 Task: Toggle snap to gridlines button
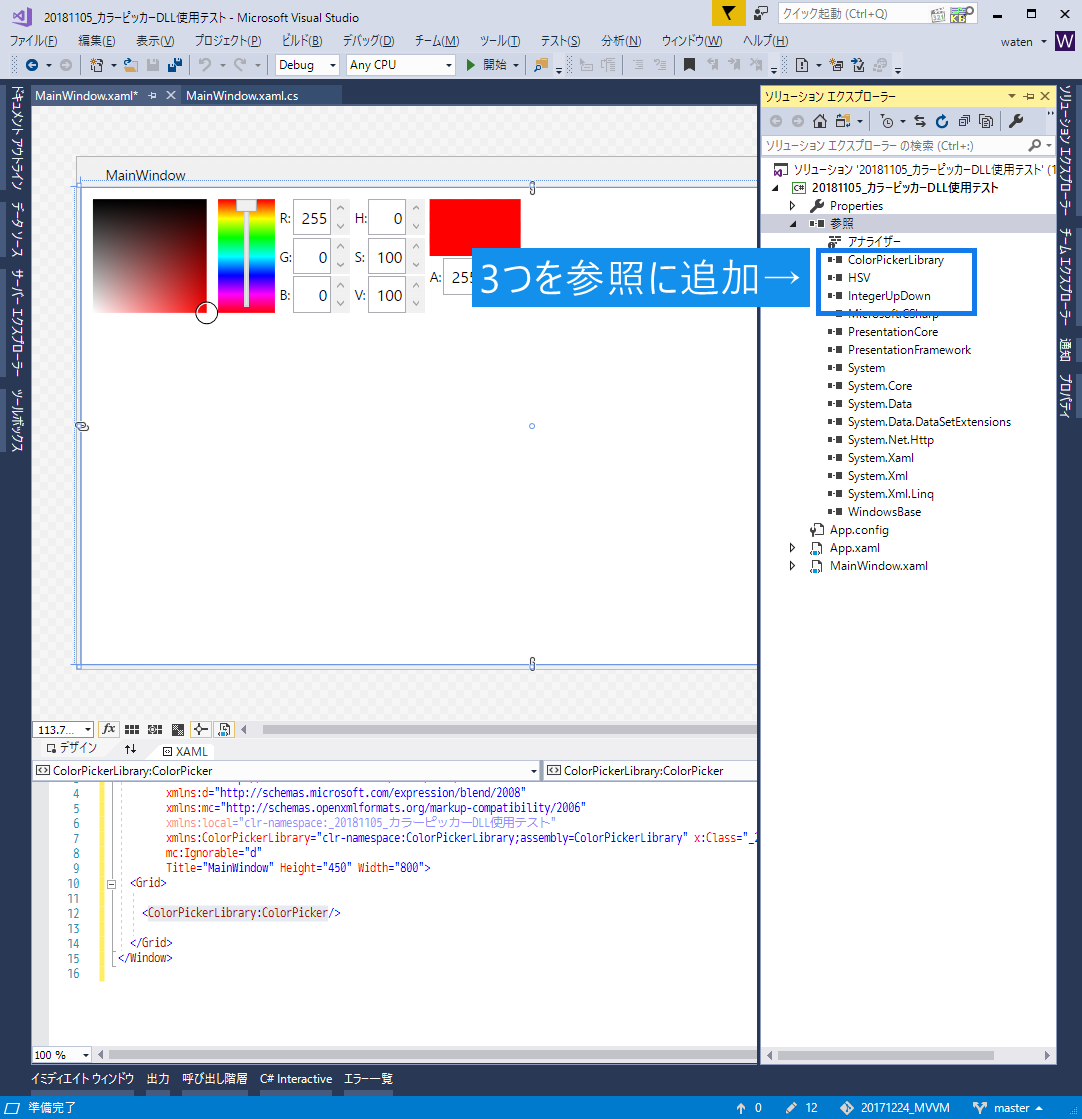coord(155,729)
